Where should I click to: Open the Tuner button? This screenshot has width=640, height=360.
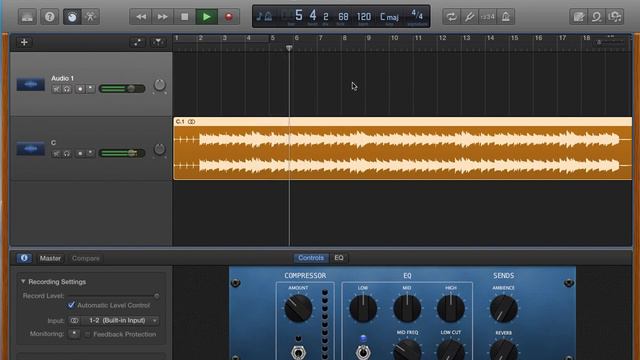(469, 17)
